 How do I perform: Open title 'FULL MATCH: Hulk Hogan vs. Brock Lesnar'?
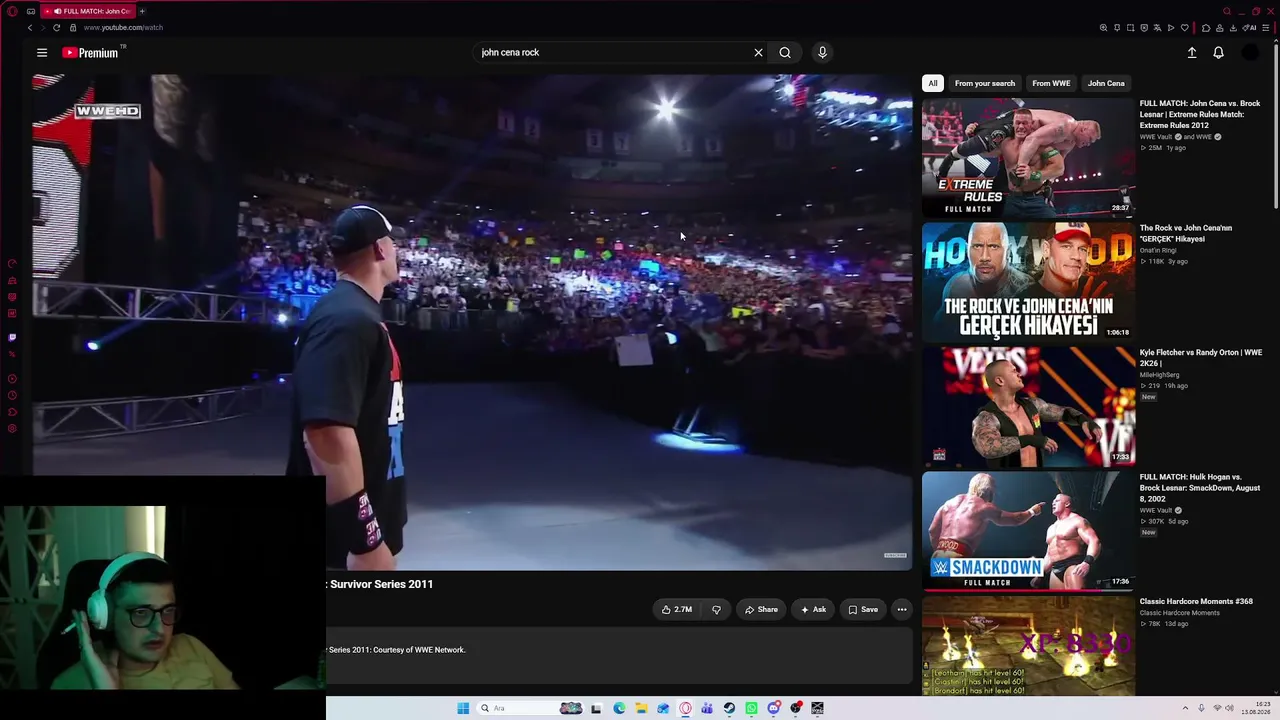1200,488
